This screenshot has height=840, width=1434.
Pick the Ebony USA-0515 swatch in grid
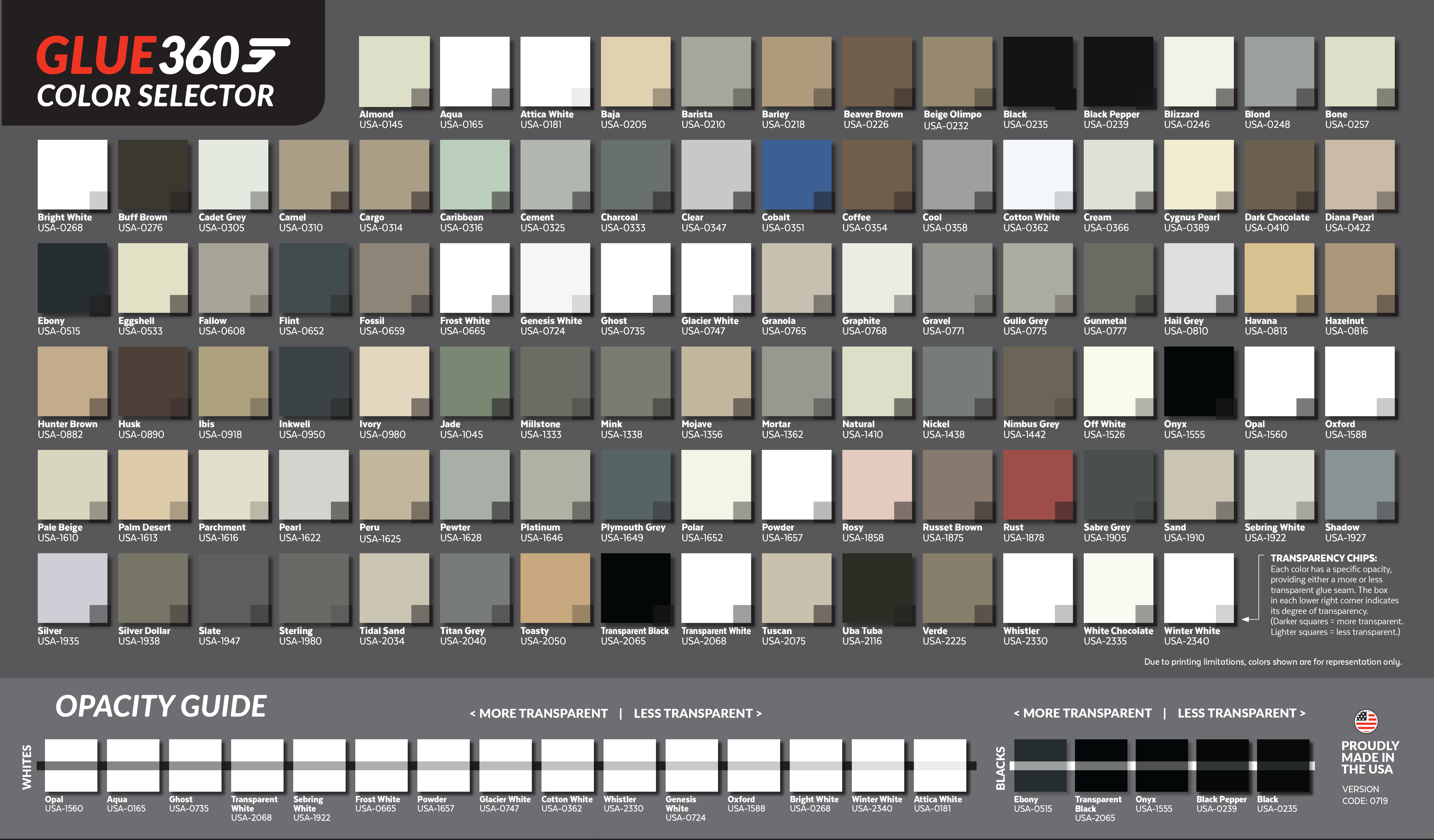coord(72,278)
